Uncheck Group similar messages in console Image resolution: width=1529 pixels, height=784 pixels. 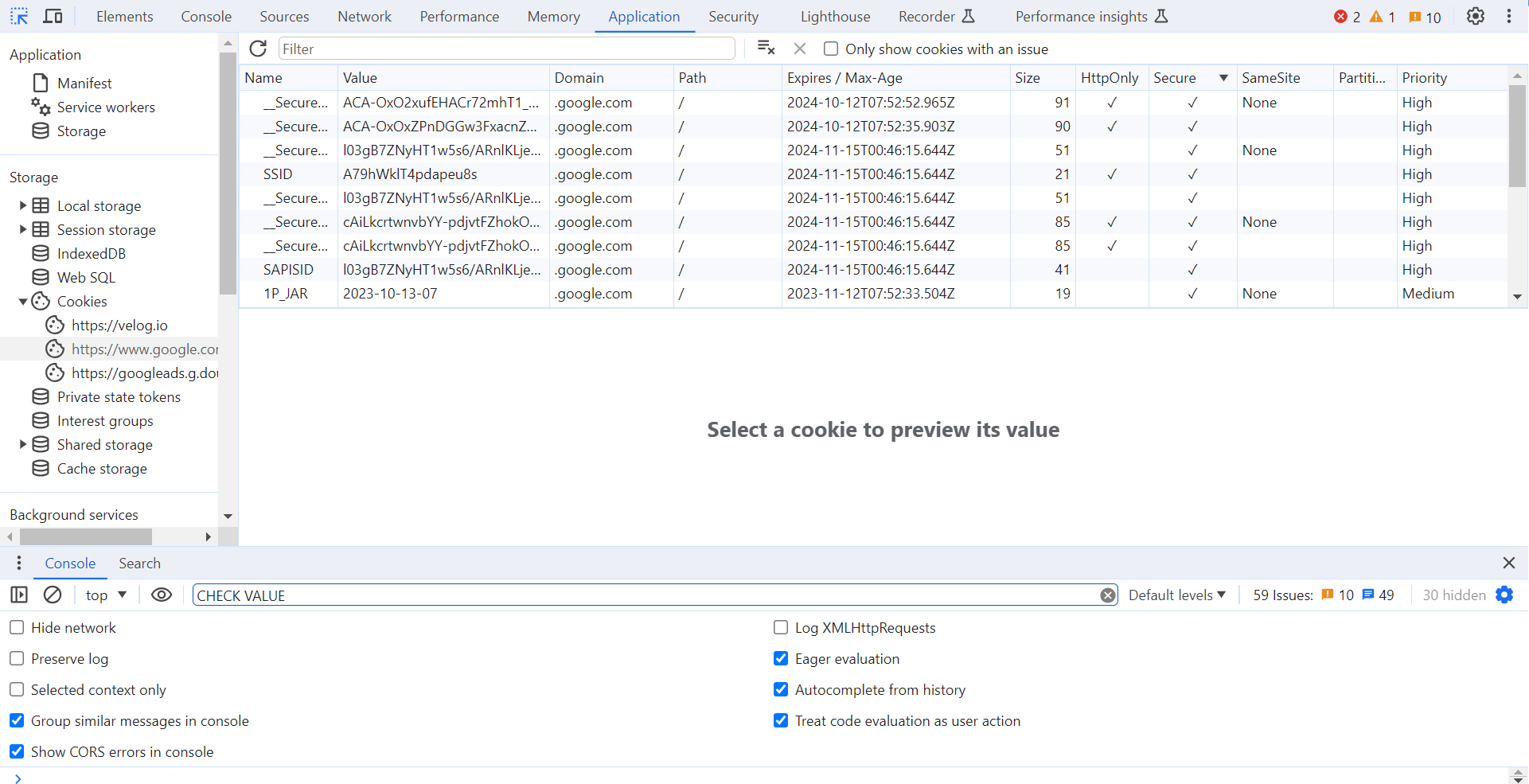17,720
